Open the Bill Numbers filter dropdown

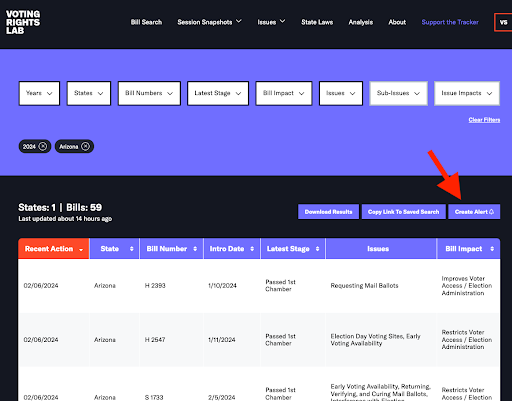pos(149,93)
